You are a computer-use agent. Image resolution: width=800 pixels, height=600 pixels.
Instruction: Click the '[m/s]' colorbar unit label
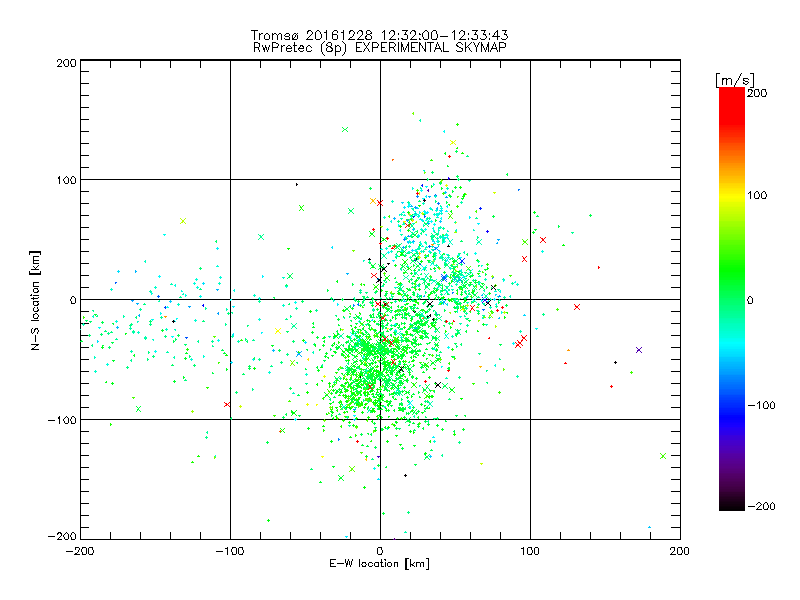pos(735,80)
